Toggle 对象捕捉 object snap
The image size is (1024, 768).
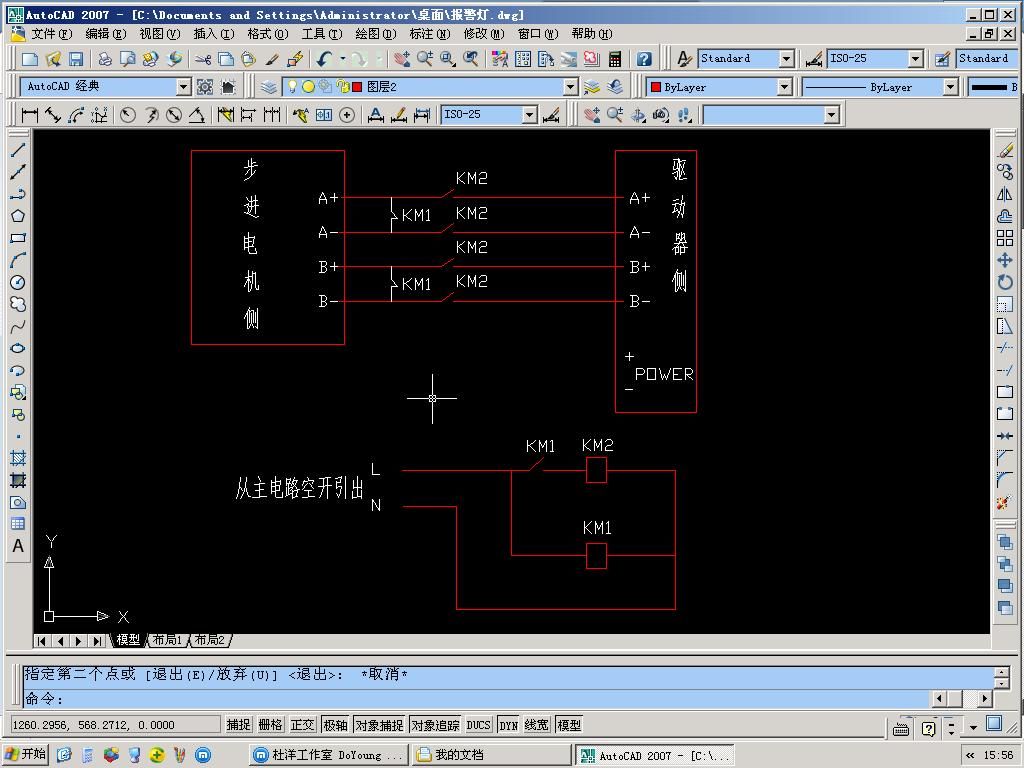click(379, 725)
